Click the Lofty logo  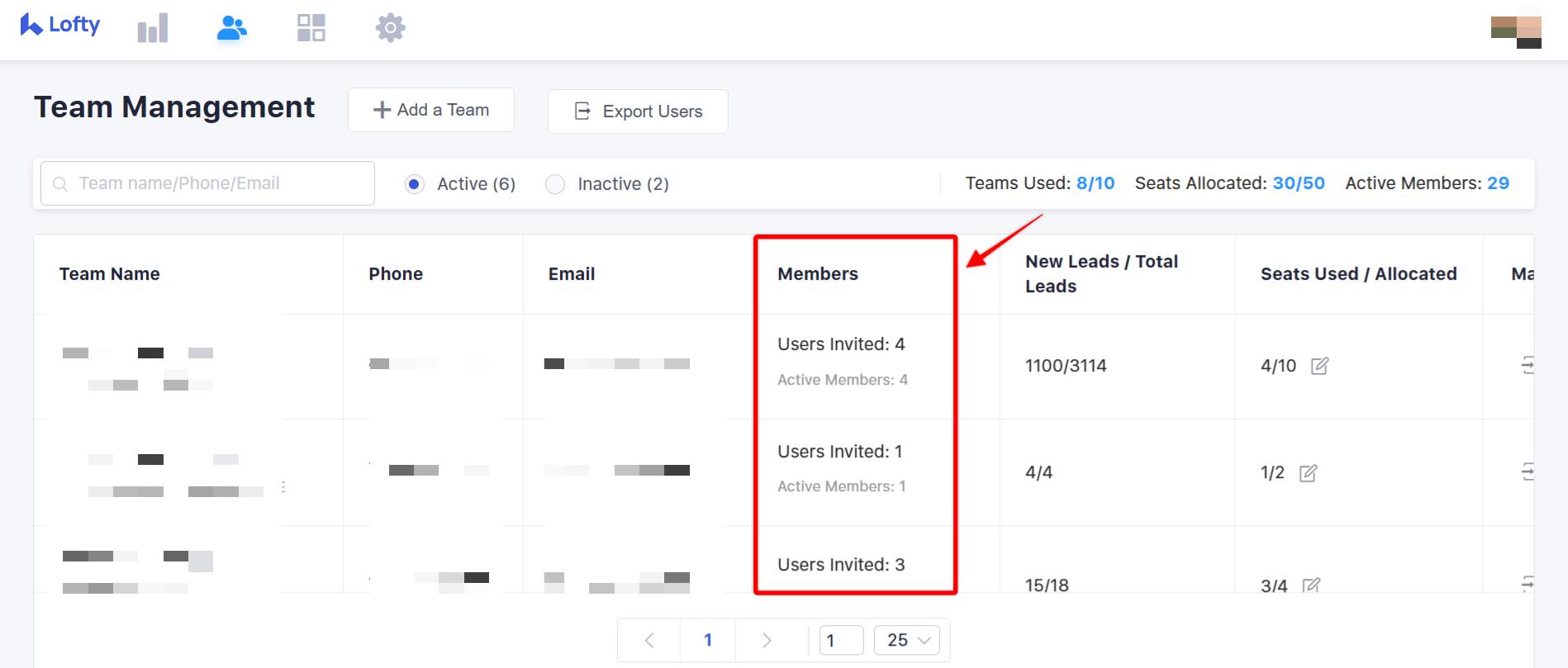[x=60, y=26]
